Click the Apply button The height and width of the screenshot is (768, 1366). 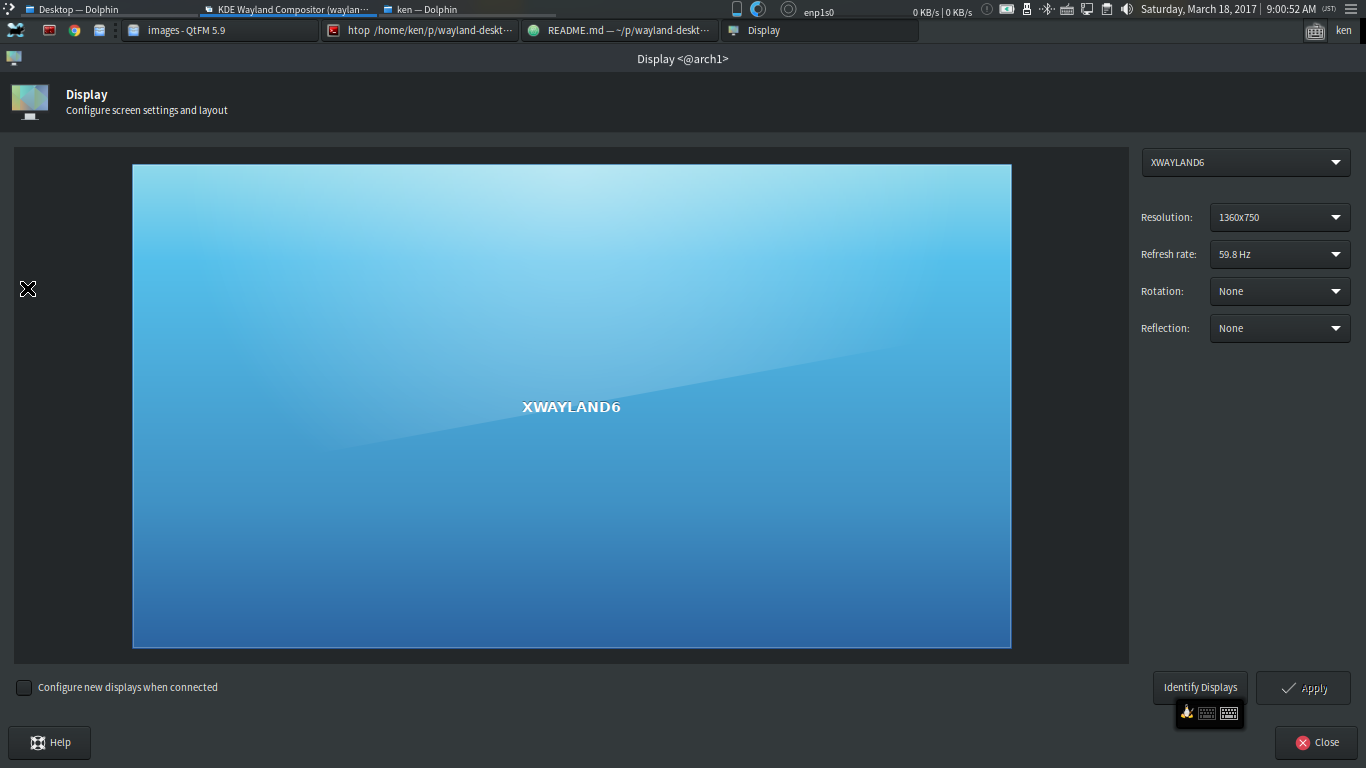pyautogui.click(x=1303, y=687)
